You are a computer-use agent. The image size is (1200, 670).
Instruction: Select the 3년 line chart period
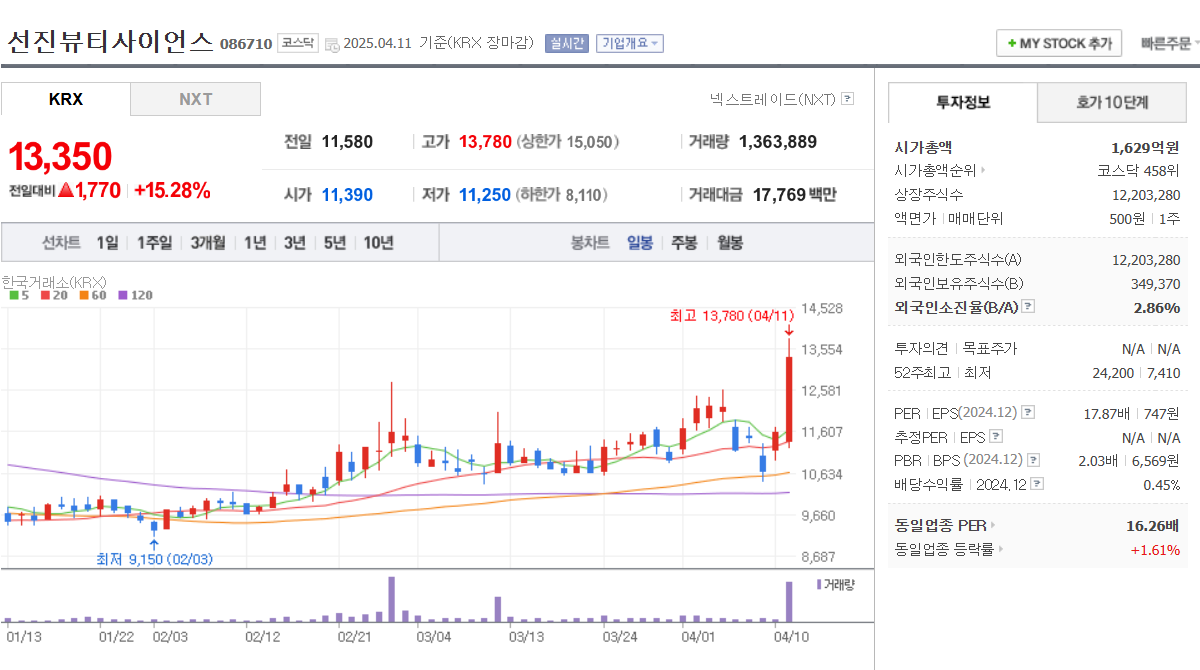[x=294, y=242]
